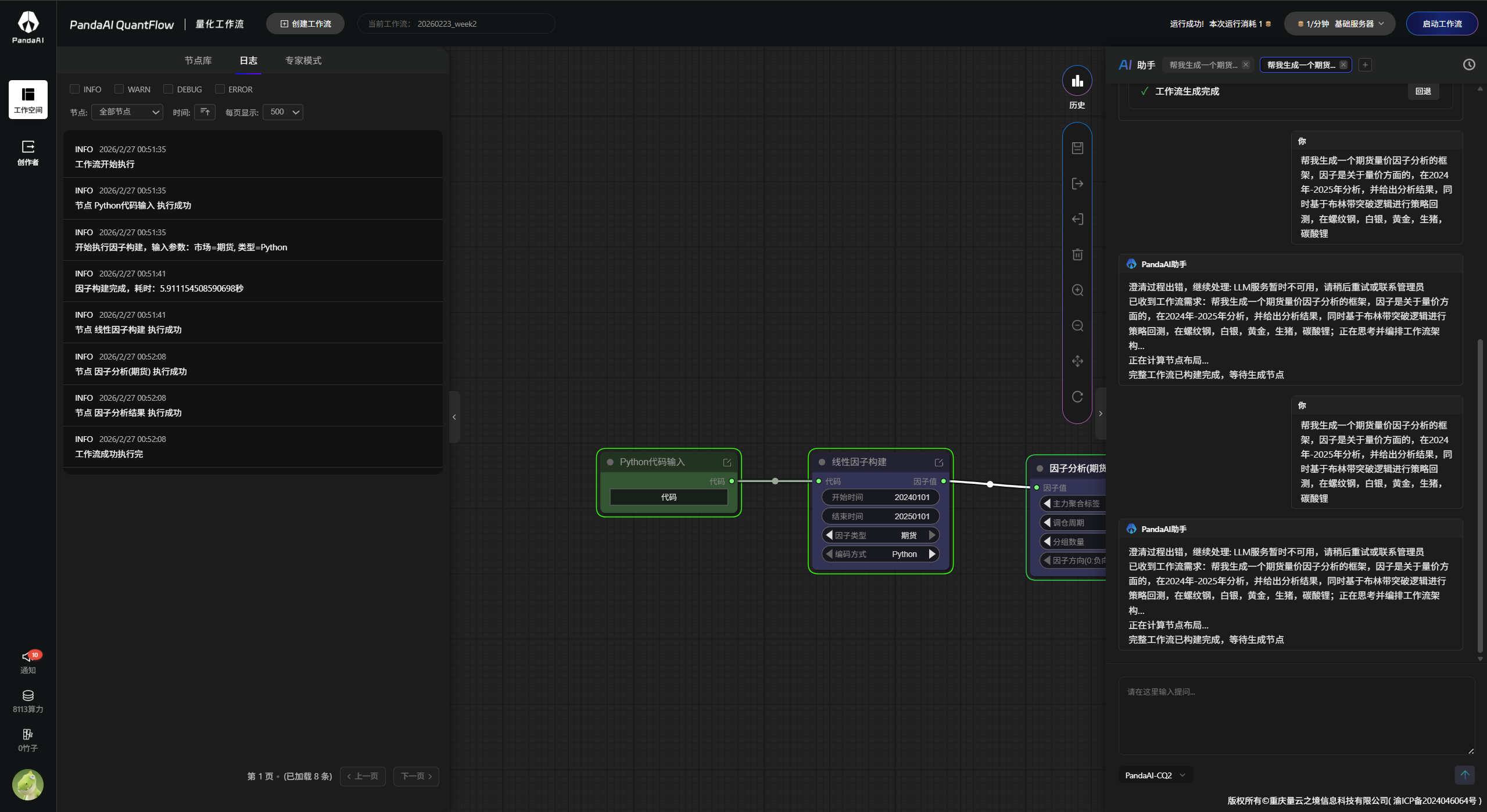Open the PandaAI-CQ2 model dropdown

click(1155, 775)
